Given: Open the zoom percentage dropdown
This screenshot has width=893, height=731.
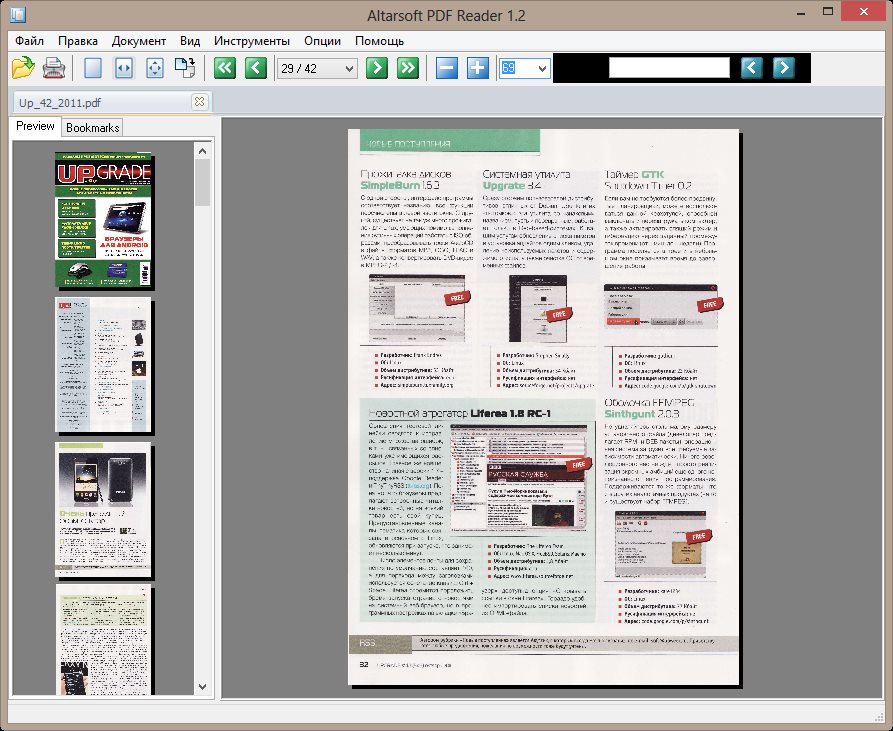Looking at the screenshot, I should coord(542,68).
